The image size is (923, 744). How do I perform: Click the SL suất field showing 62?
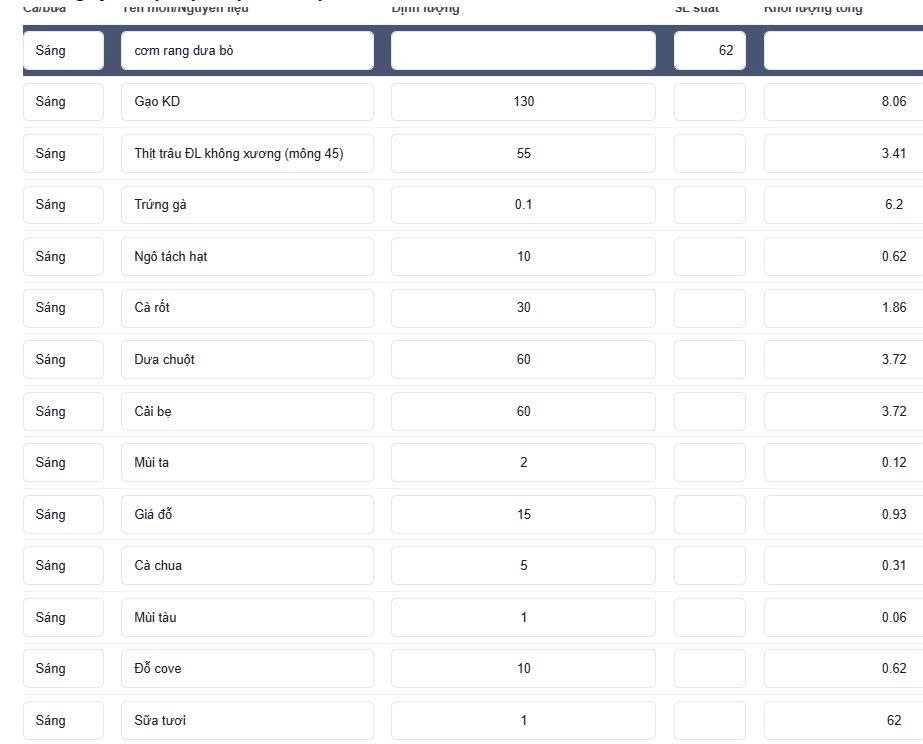[710, 51]
